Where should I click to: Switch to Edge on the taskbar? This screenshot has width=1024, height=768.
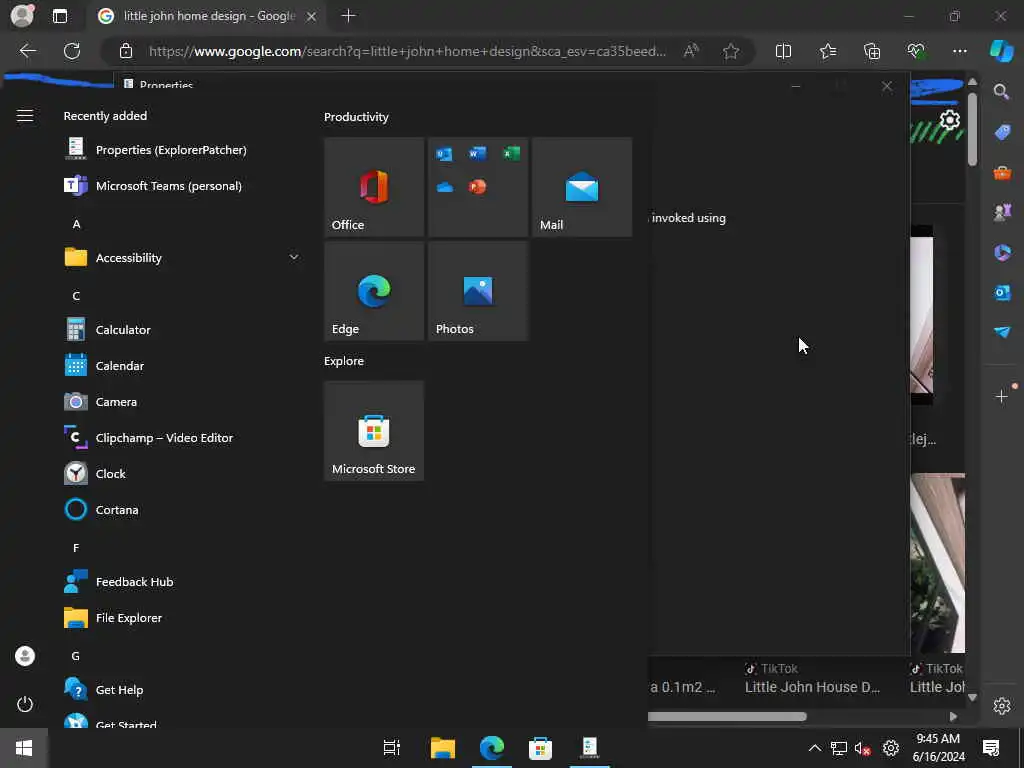click(x=492, y=748)
